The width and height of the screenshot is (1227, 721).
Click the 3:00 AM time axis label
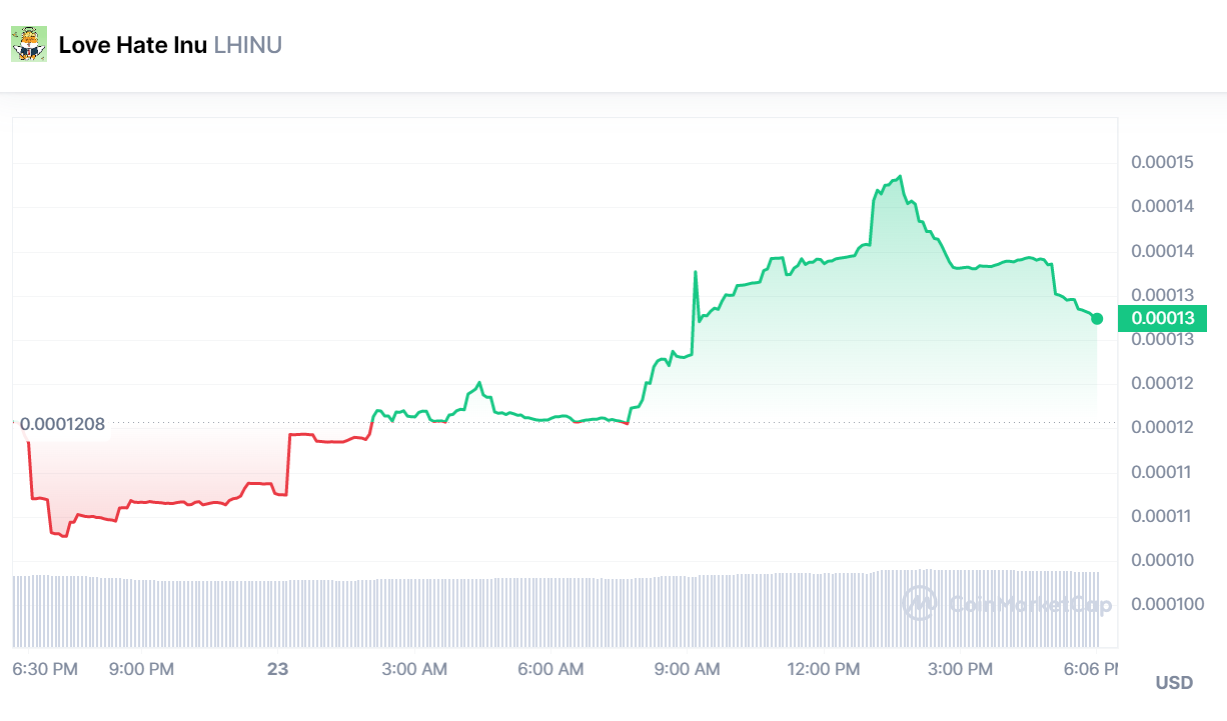[415, 668]
